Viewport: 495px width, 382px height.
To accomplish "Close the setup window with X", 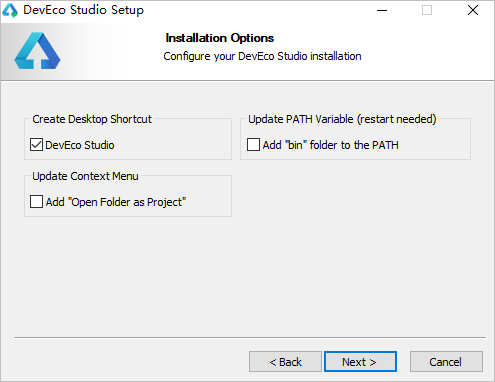I will (x=473, y=10).
